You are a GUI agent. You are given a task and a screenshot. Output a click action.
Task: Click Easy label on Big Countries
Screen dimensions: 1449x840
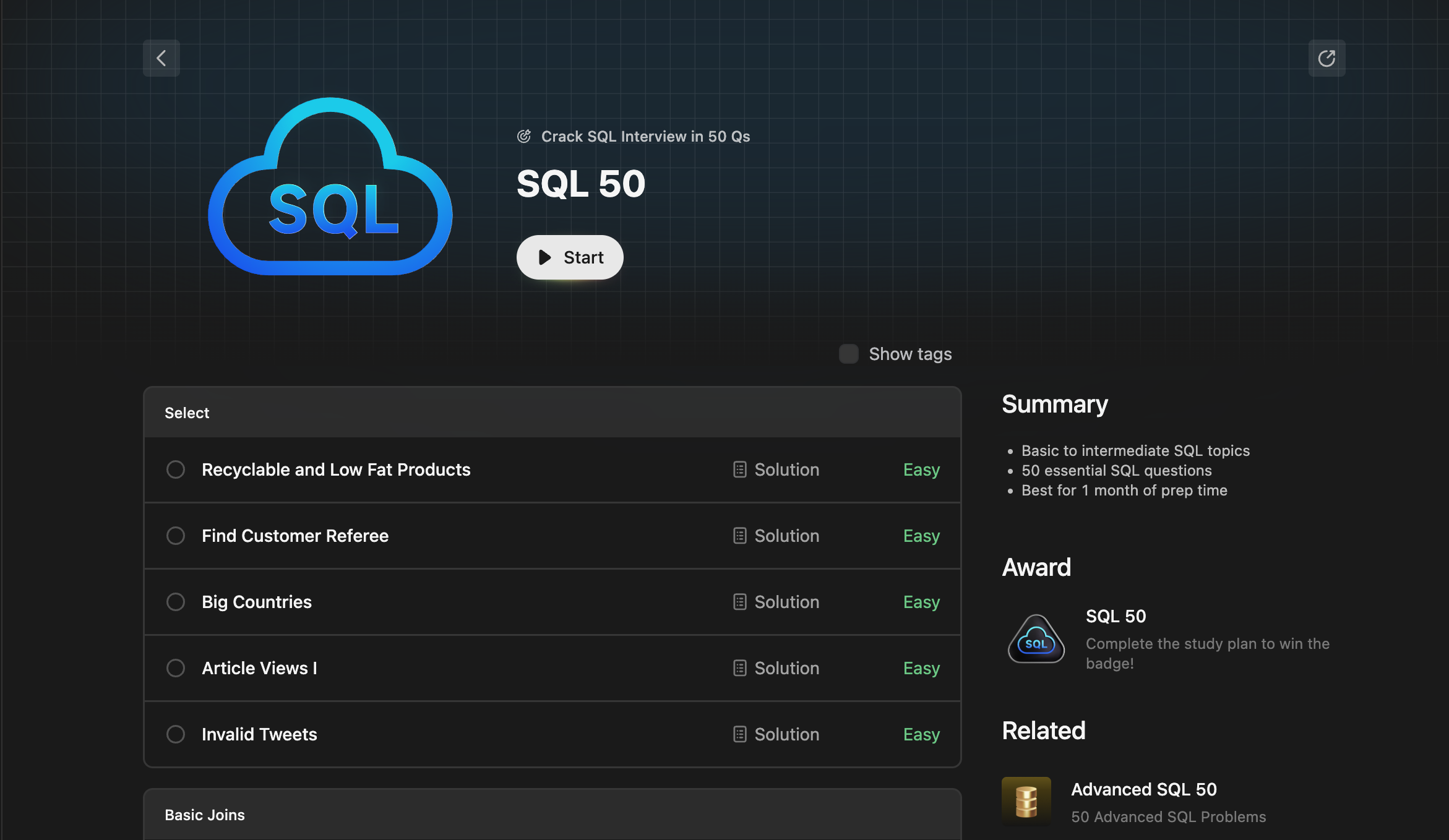(921, 602)
